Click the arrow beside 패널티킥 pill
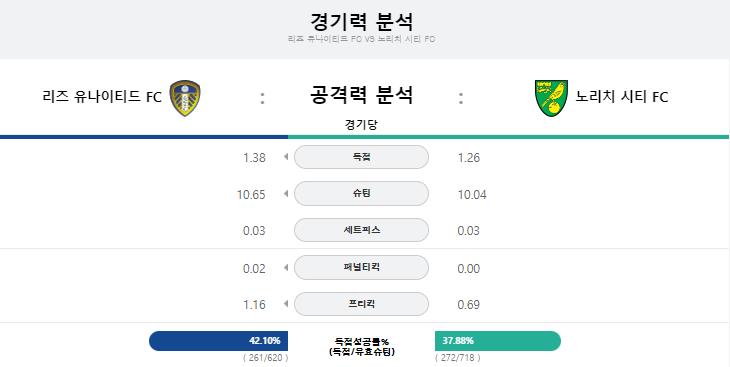 (x=286, y=267)
